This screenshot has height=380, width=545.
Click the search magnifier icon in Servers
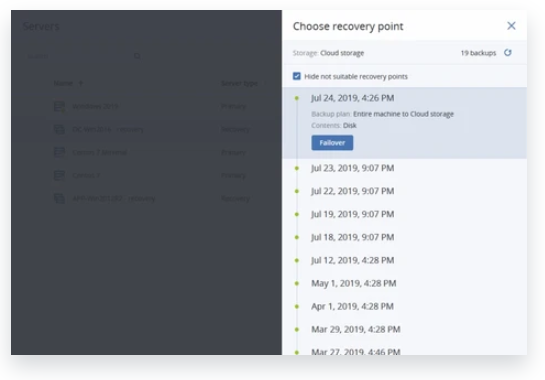coord(137,56)
